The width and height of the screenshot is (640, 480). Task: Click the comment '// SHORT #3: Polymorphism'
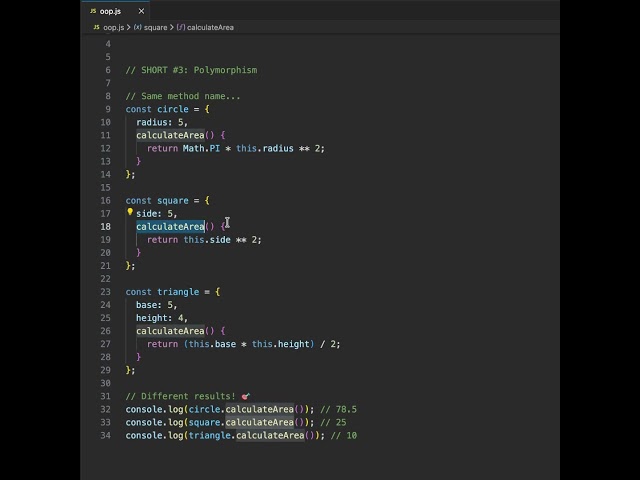coord(191,70)
